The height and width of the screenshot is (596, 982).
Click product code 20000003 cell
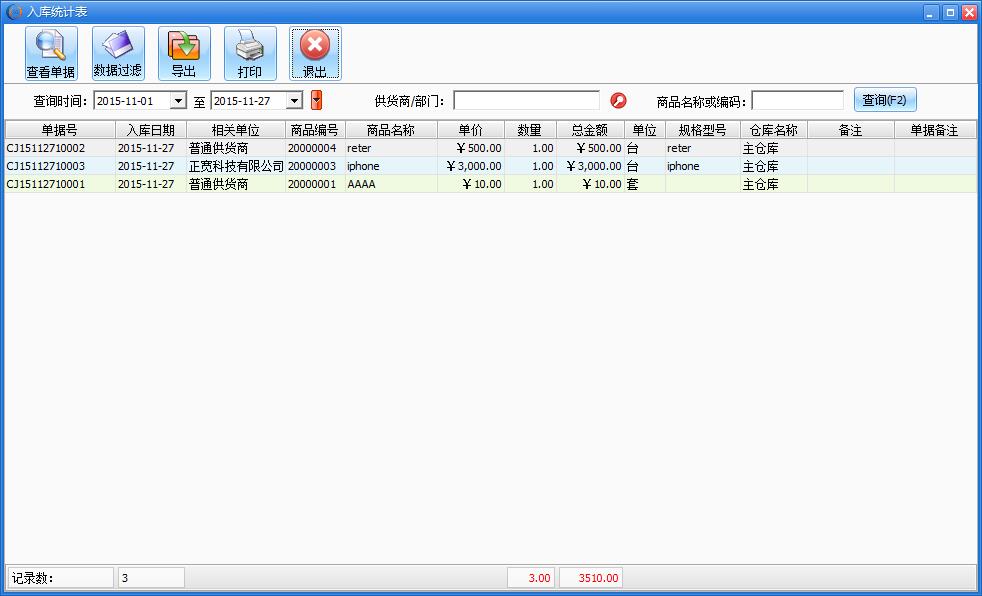click(x=315, y=166)
